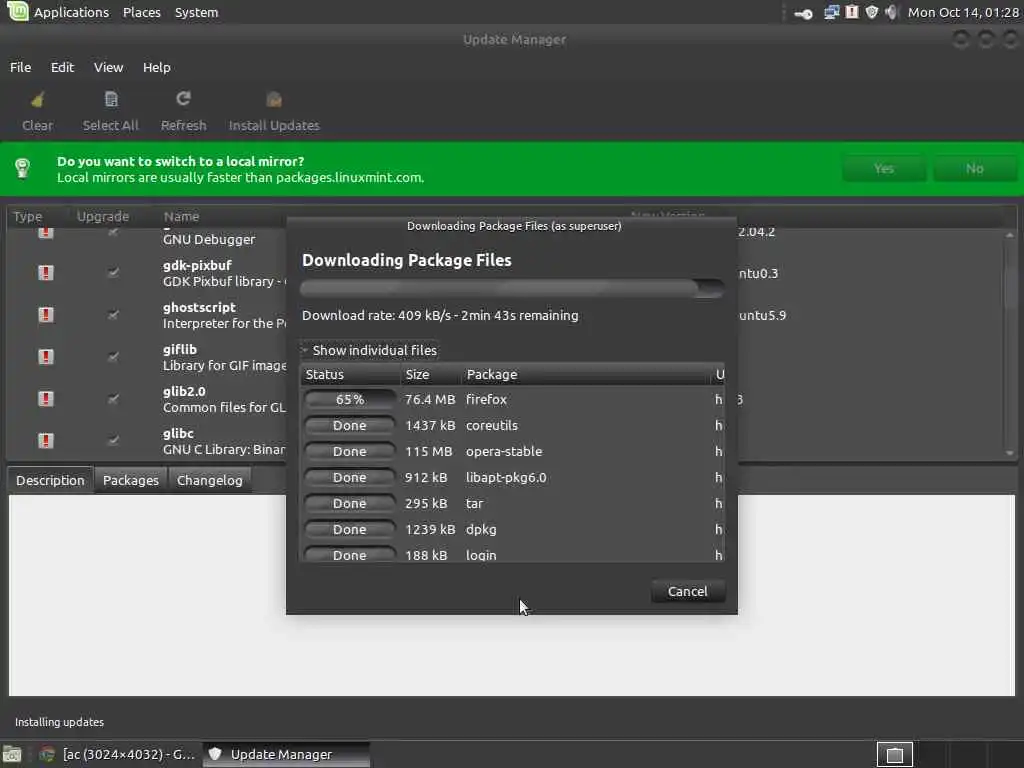Open the Linux Mint menu logo
The image size is (1024, 768).
[17, 11]
